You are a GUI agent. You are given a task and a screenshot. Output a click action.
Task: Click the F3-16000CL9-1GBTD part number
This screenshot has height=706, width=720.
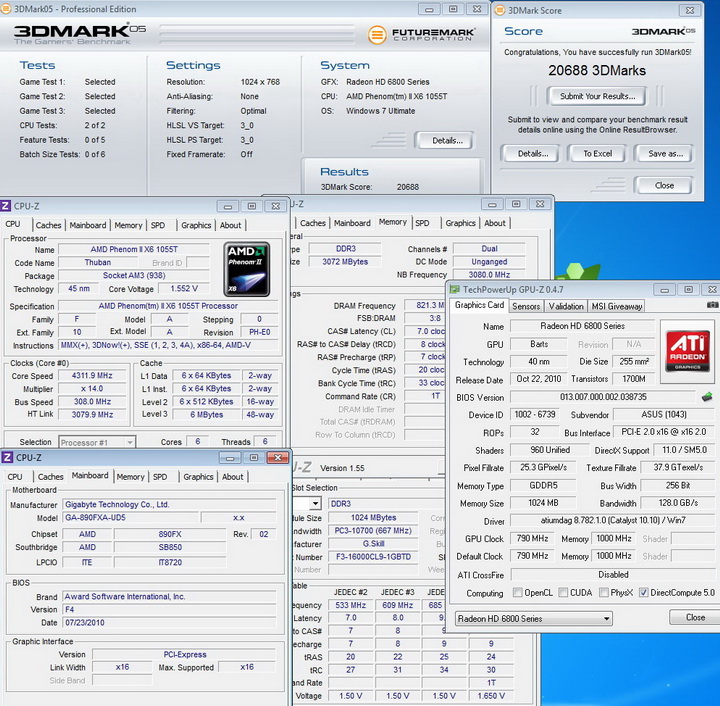pos(373,556)
